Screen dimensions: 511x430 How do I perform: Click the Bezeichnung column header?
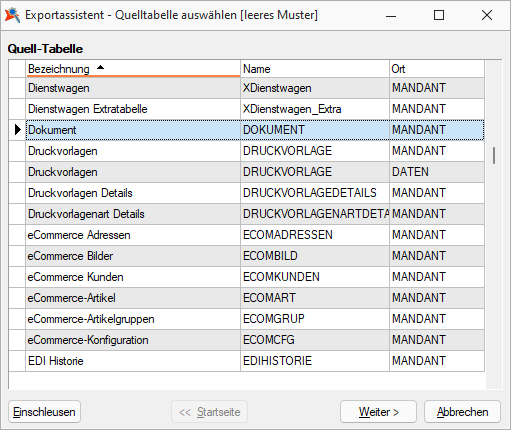pyautogui.click(x=133, y=69)
